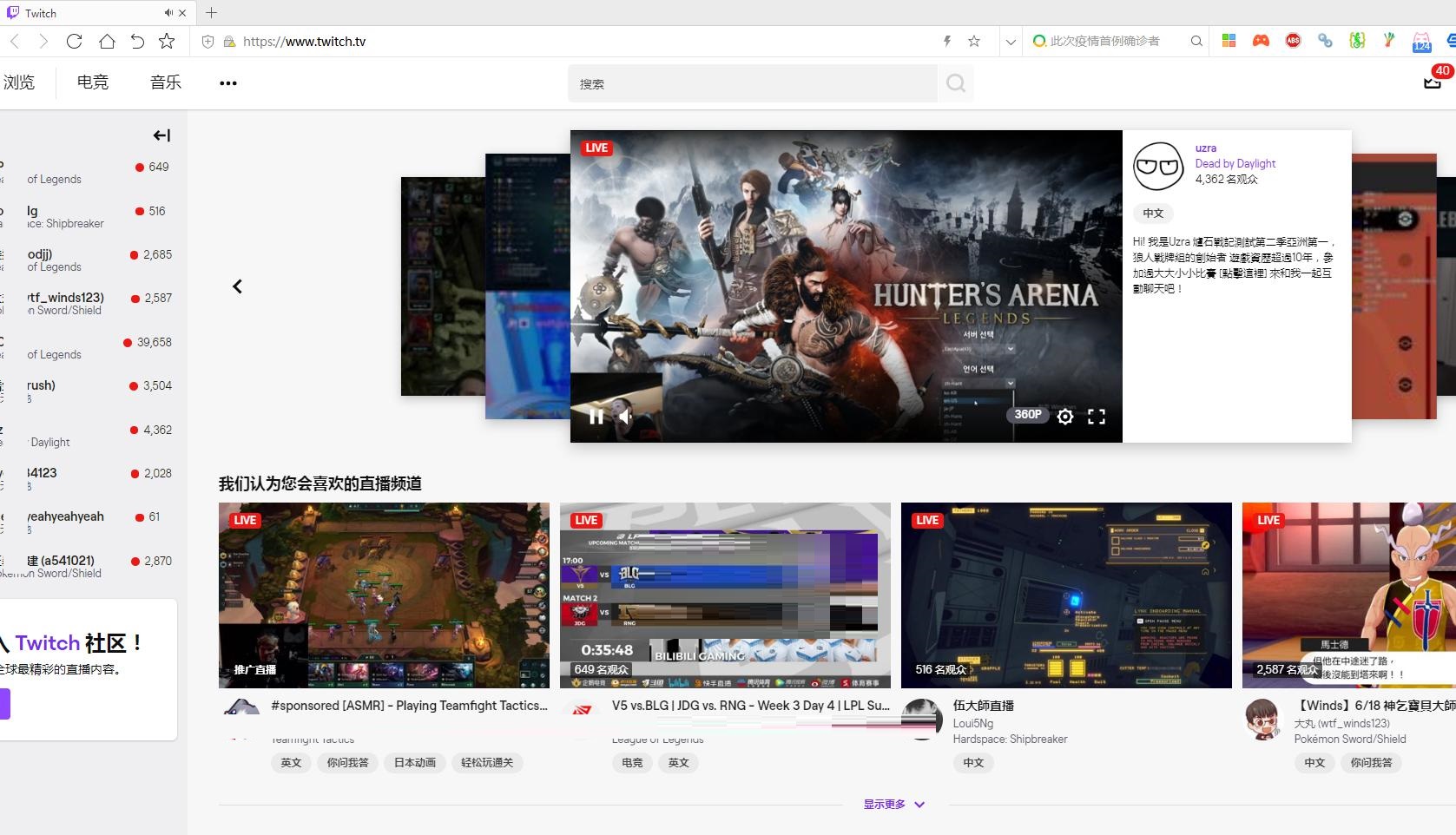The image size is (1456, 835).
Task: Click the undo closed tab icon
Action: pyautogui.click(x=137, y=41)
